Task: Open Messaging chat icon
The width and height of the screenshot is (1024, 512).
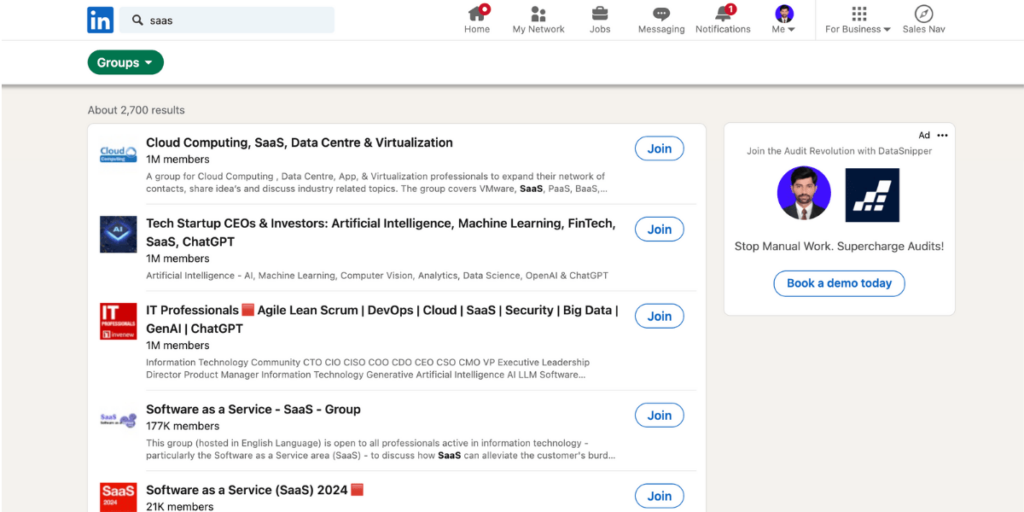Action: click(661, 14)
